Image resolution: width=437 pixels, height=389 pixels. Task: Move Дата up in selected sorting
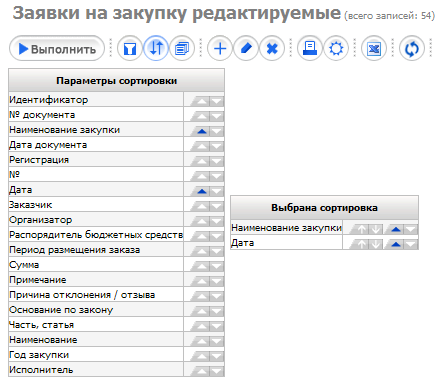[x=361, y=244]
